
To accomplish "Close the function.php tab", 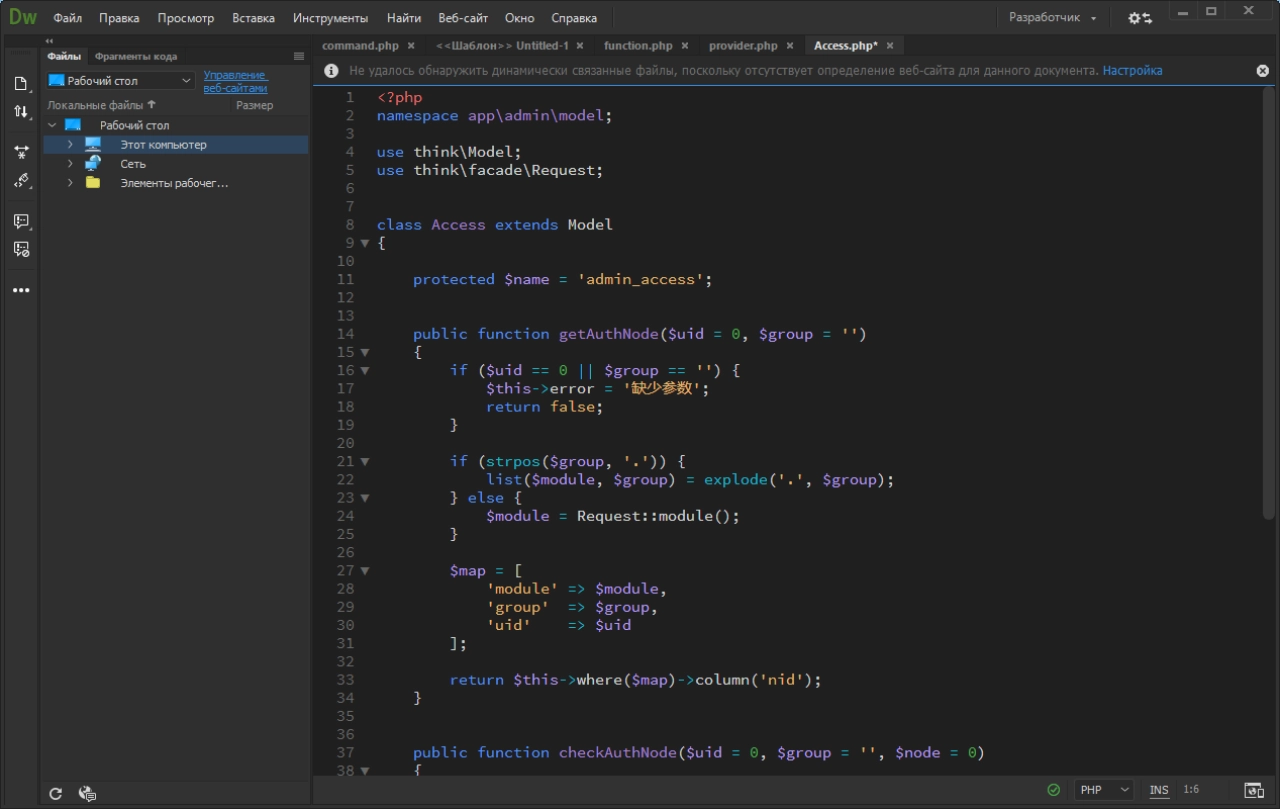I will (685, 46).
